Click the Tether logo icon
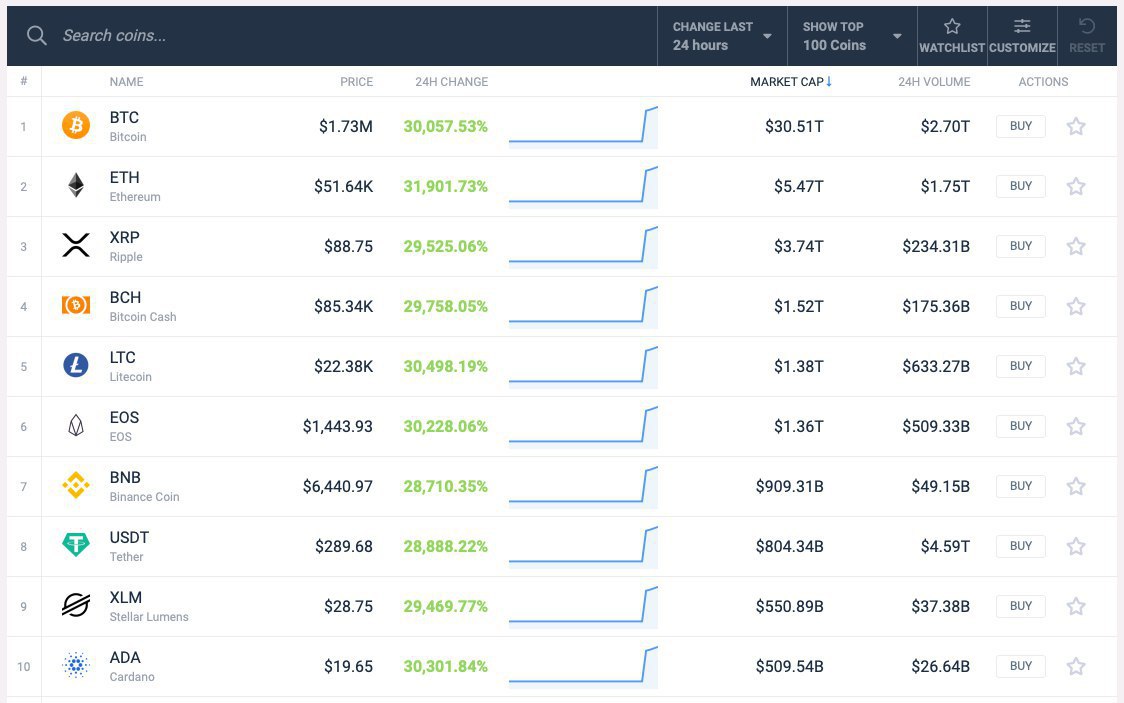Viewport: 1124px width, 703px height. [x=76, y=545]
